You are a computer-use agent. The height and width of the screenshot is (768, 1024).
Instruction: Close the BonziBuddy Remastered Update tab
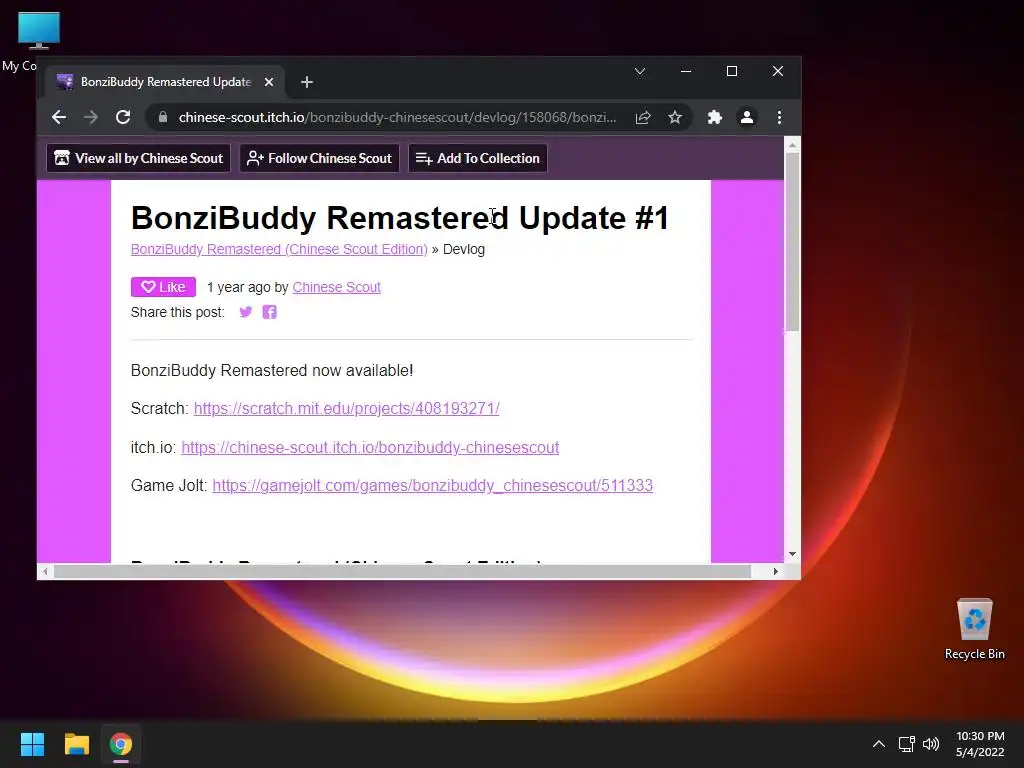268,82
